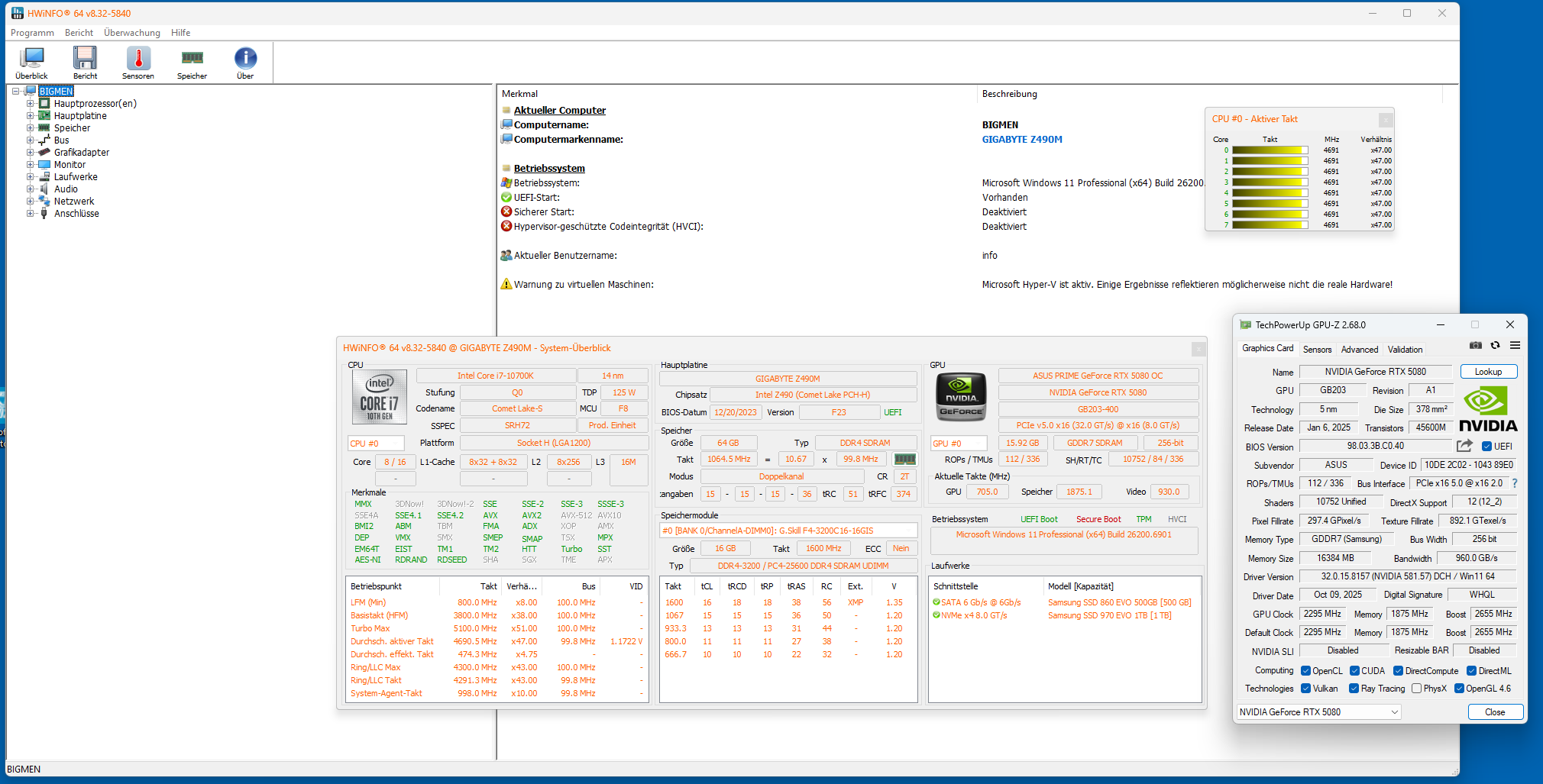1543x784 pixels.
Task: Click the Close button in GPU-Z
Action: tap(1495, 712)
